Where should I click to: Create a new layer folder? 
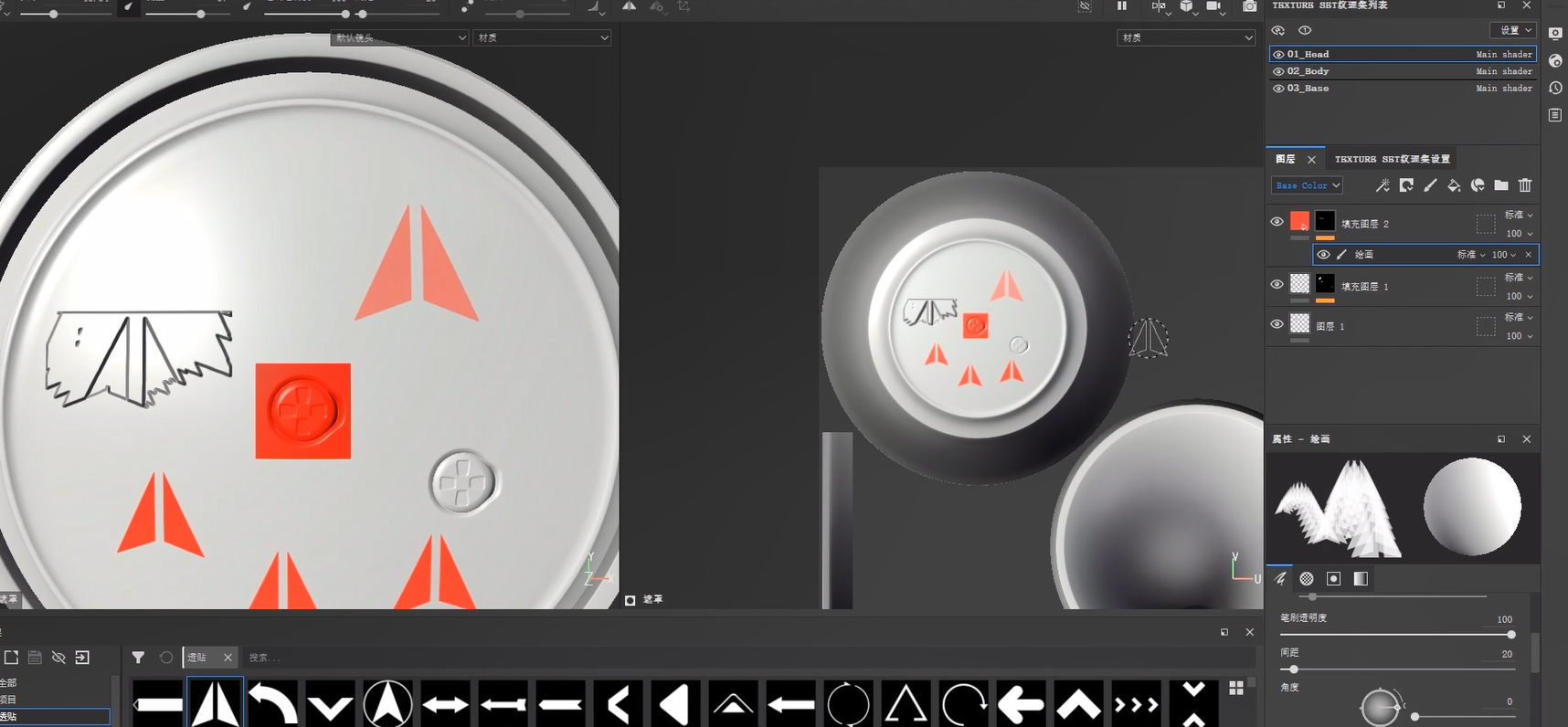[x=1501, y=185]
